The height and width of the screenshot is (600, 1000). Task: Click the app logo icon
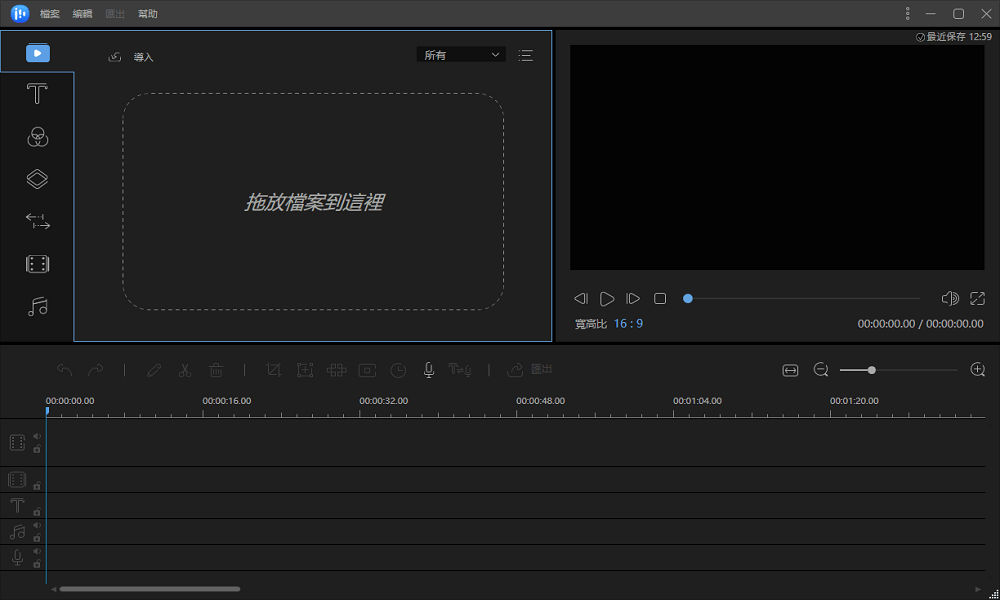20,13
